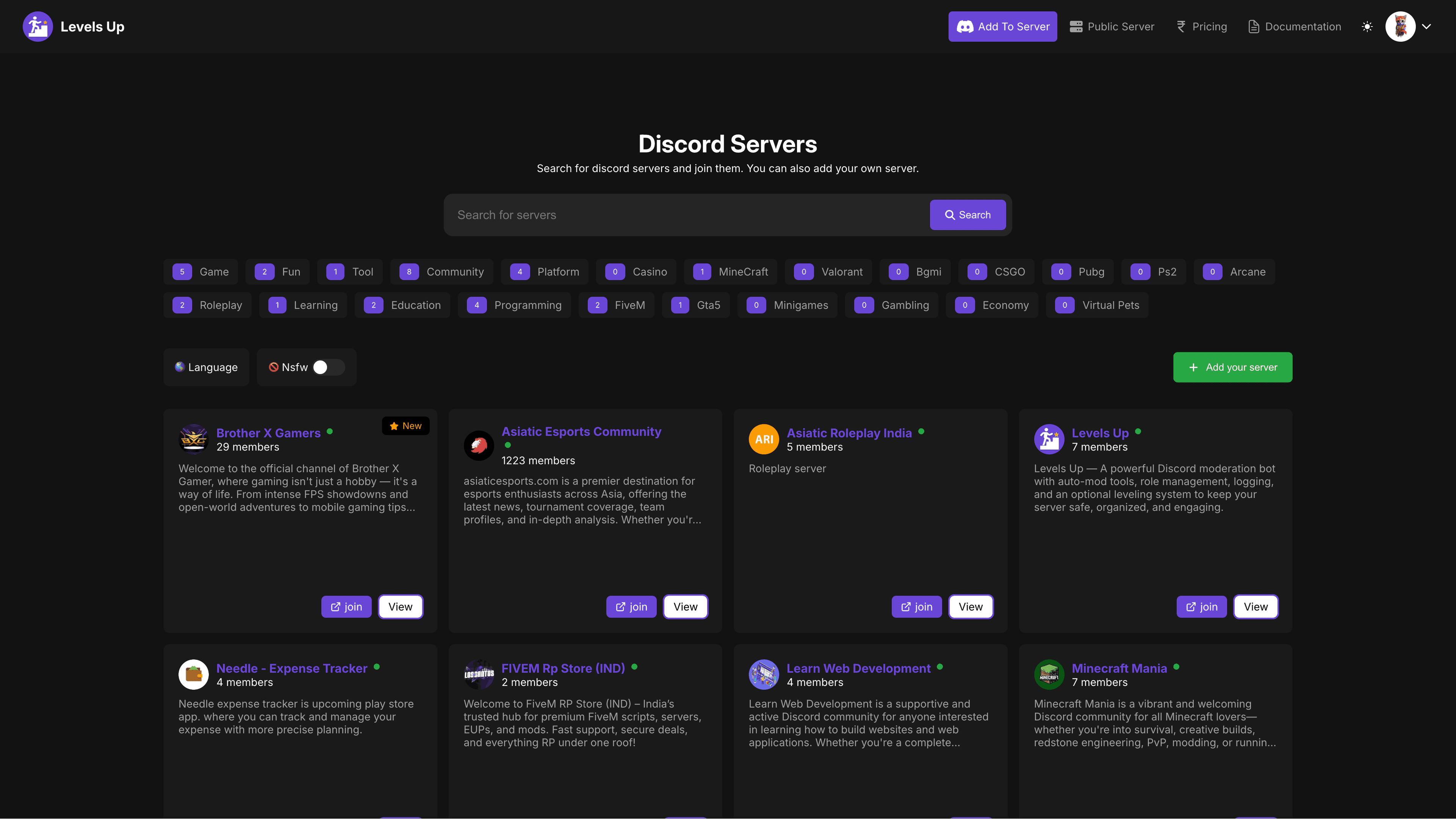This screenshot has height=819, width=1456.
Task: Click the Levels Up server card icon
Action: (x=1049, y=439)
